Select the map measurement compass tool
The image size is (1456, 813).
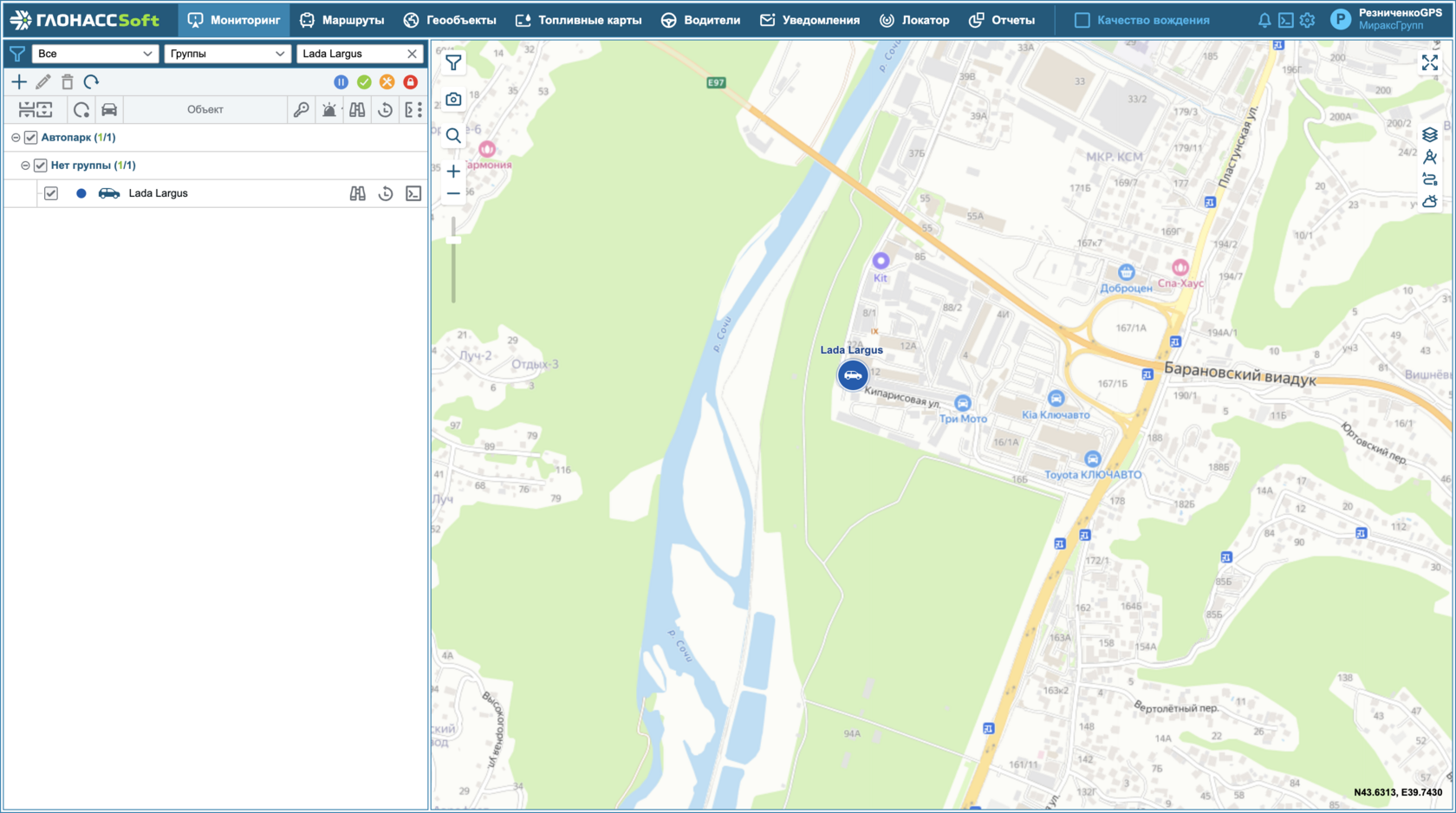(1430, 157)
